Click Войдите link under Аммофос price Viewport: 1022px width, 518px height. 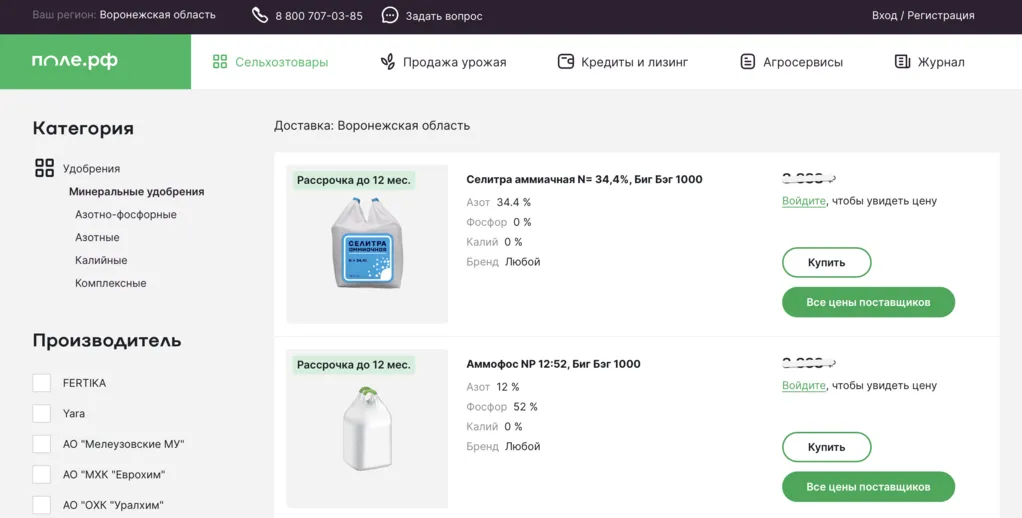click(x=804, y=385)
